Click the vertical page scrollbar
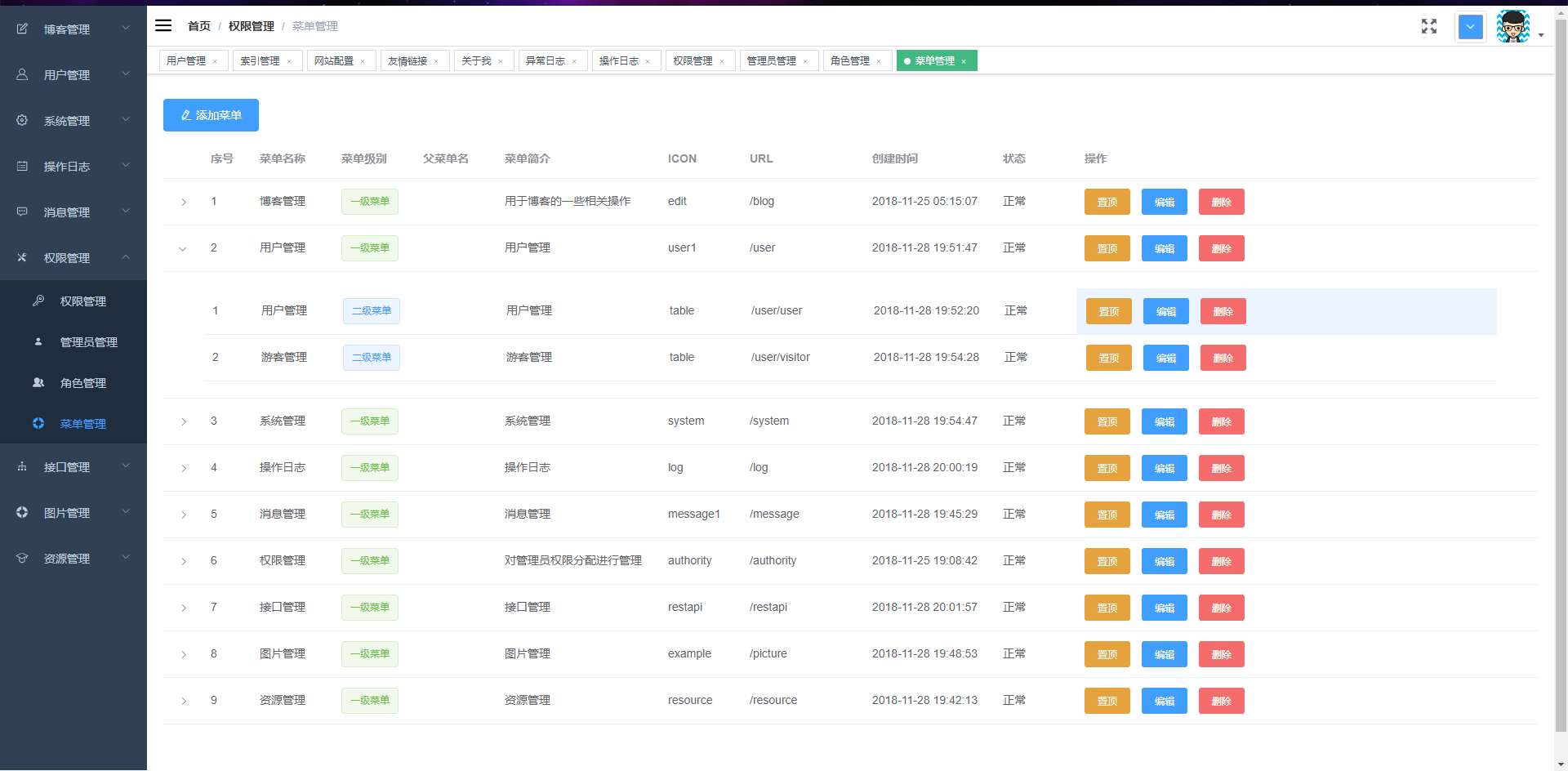 pos(1561,376)
